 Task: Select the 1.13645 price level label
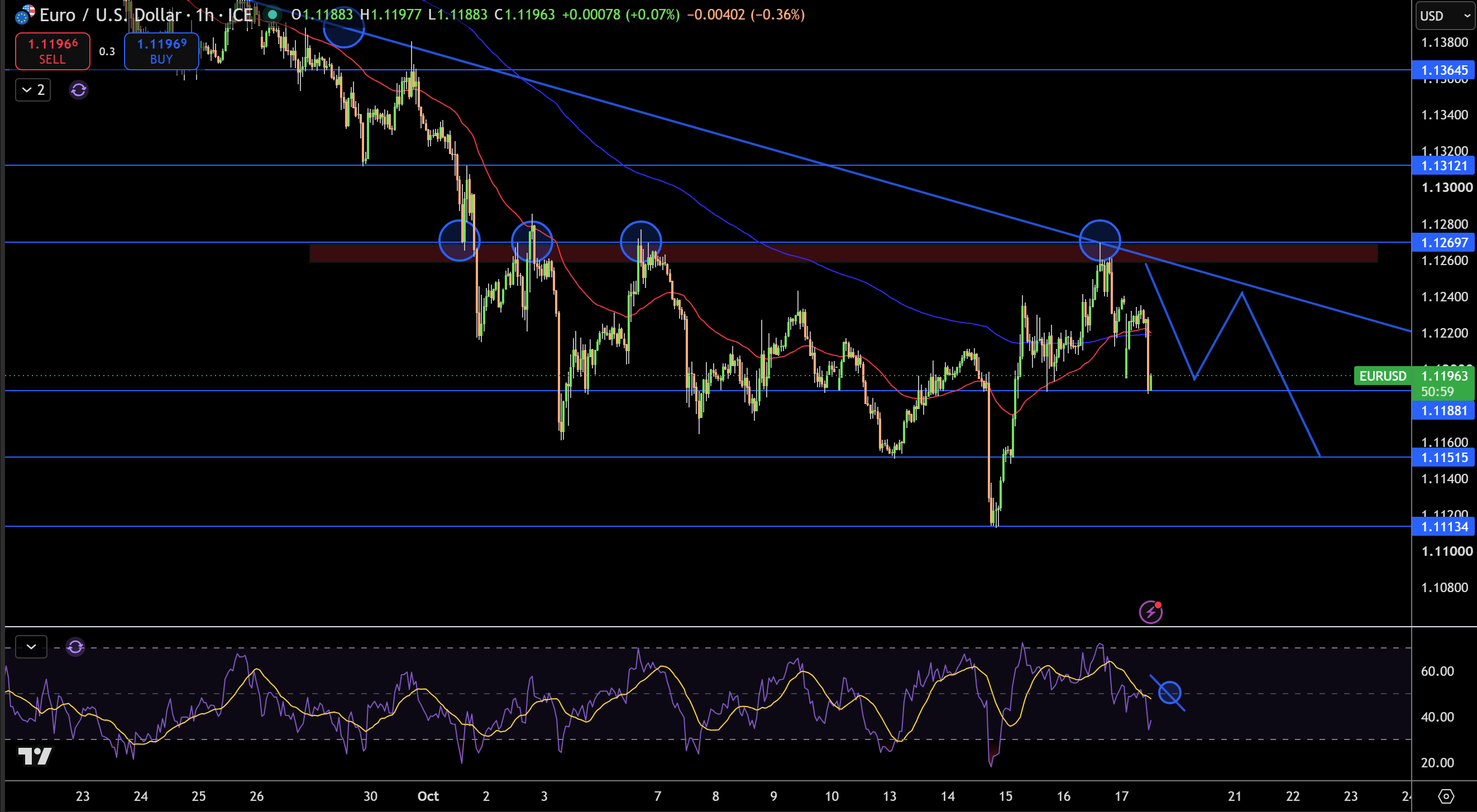click(x=1443, y=70)
